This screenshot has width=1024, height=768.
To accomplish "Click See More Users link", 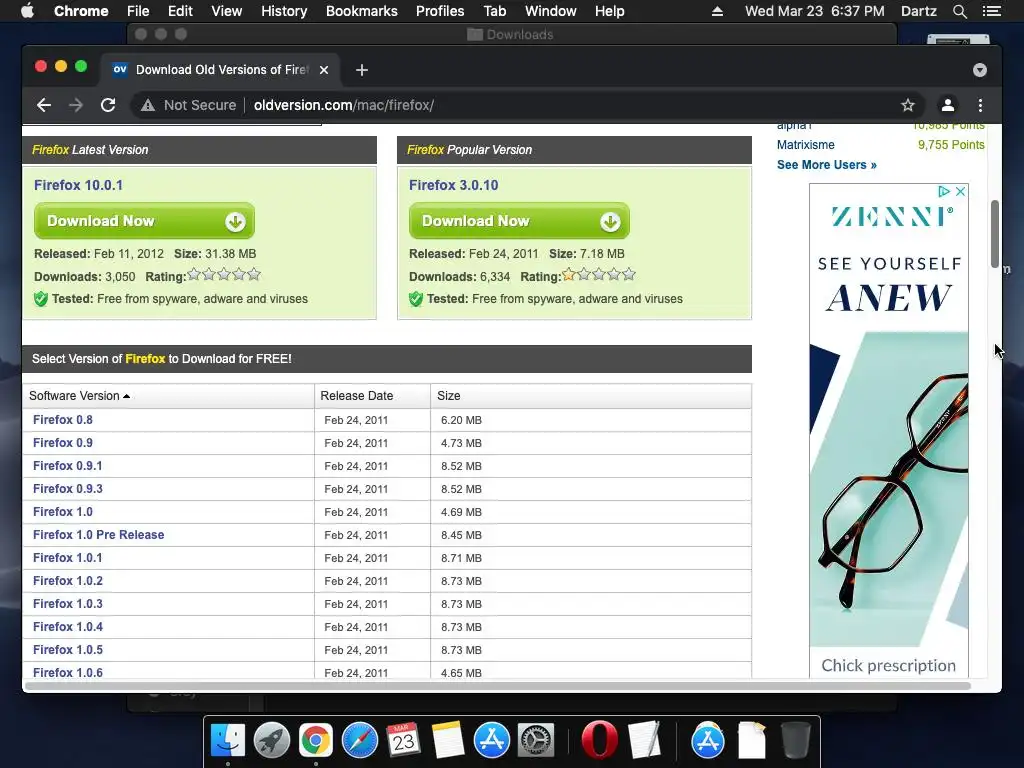I will (x=827, y=165).
